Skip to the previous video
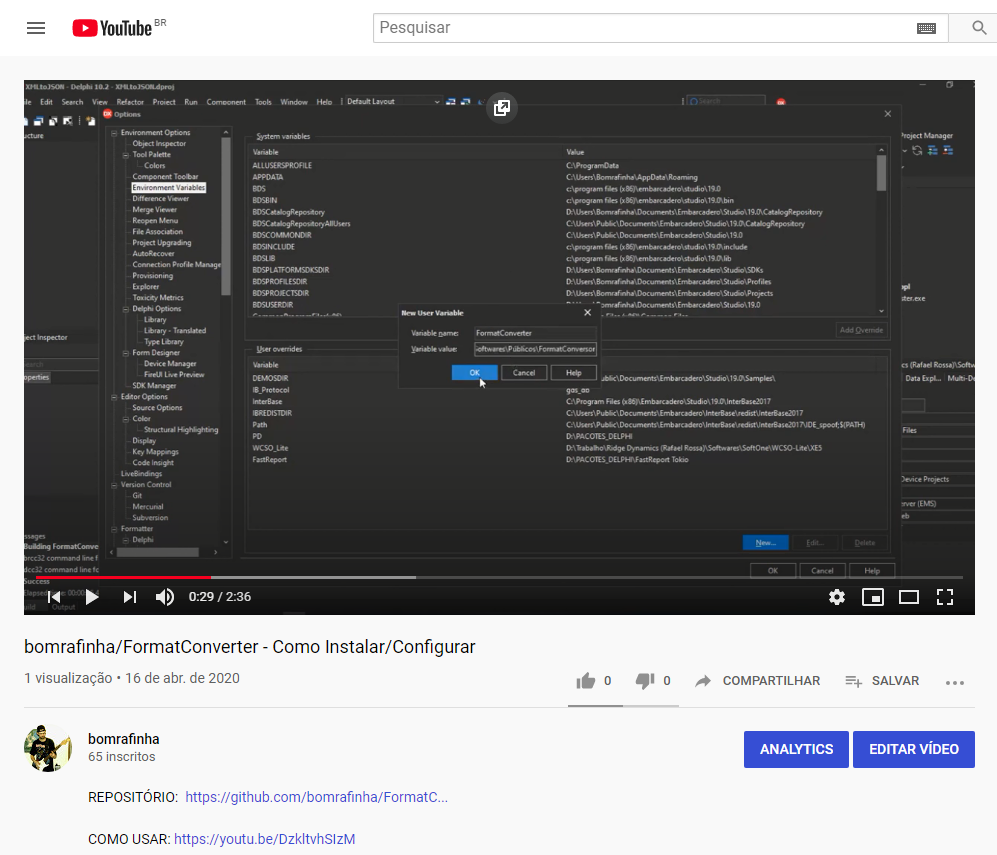997x855 pixels. point(55,597)
